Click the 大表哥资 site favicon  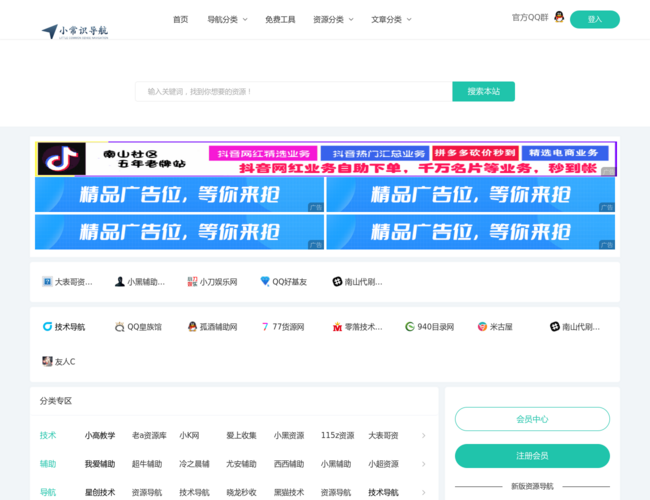click(47, 282)
